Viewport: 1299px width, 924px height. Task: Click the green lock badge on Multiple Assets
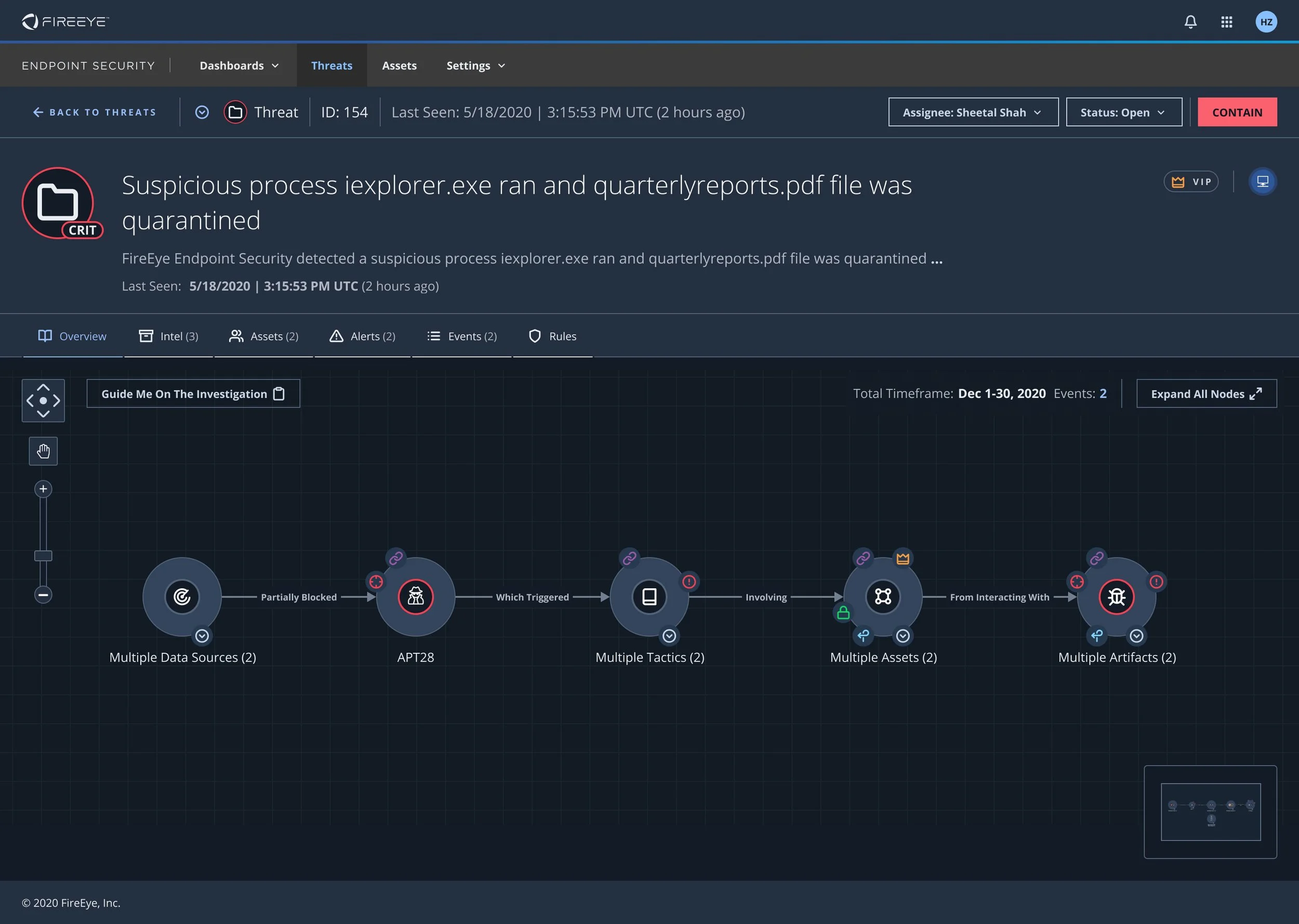843,613
